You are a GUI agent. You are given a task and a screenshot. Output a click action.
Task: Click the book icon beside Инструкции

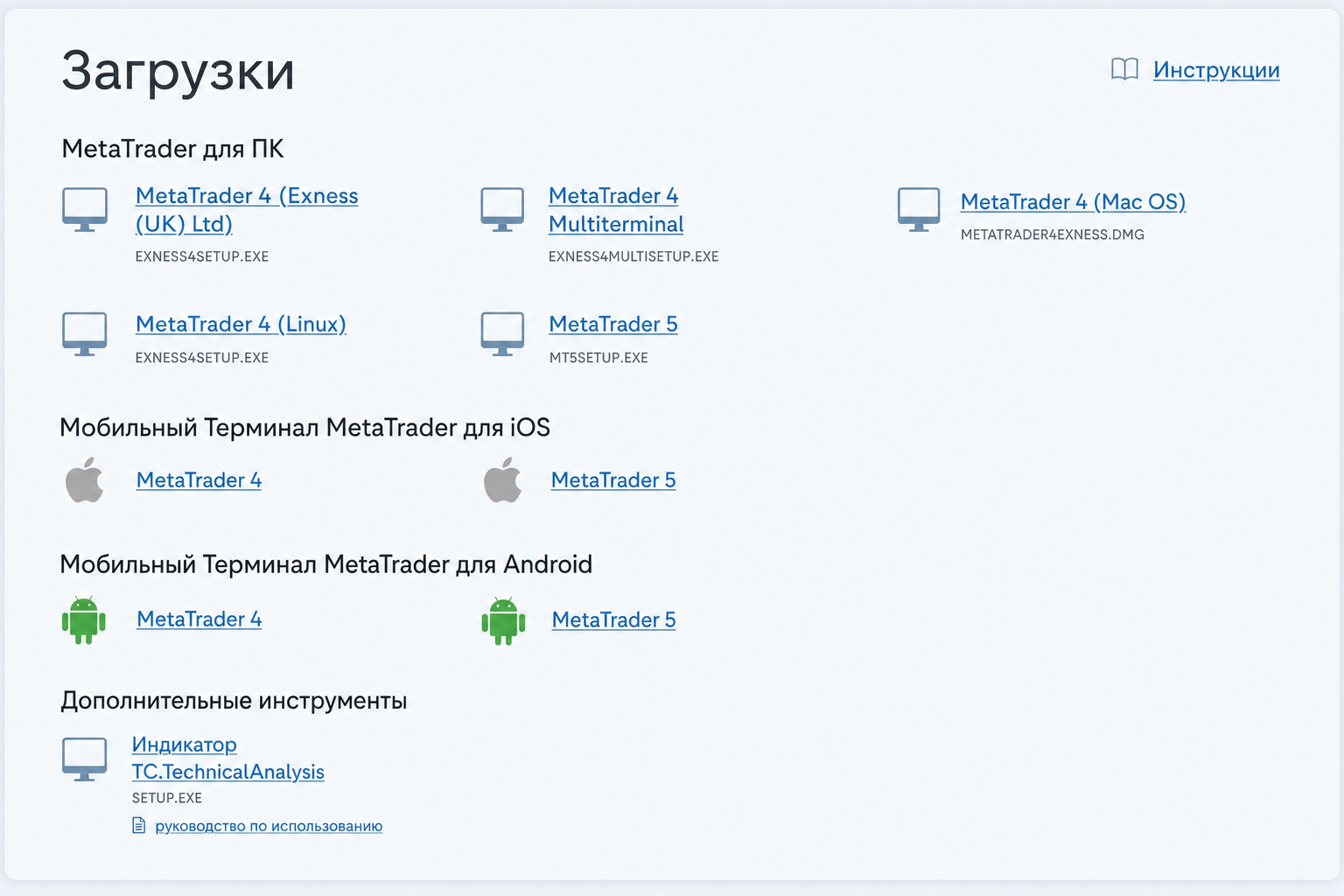click(x=1124, y=69)
